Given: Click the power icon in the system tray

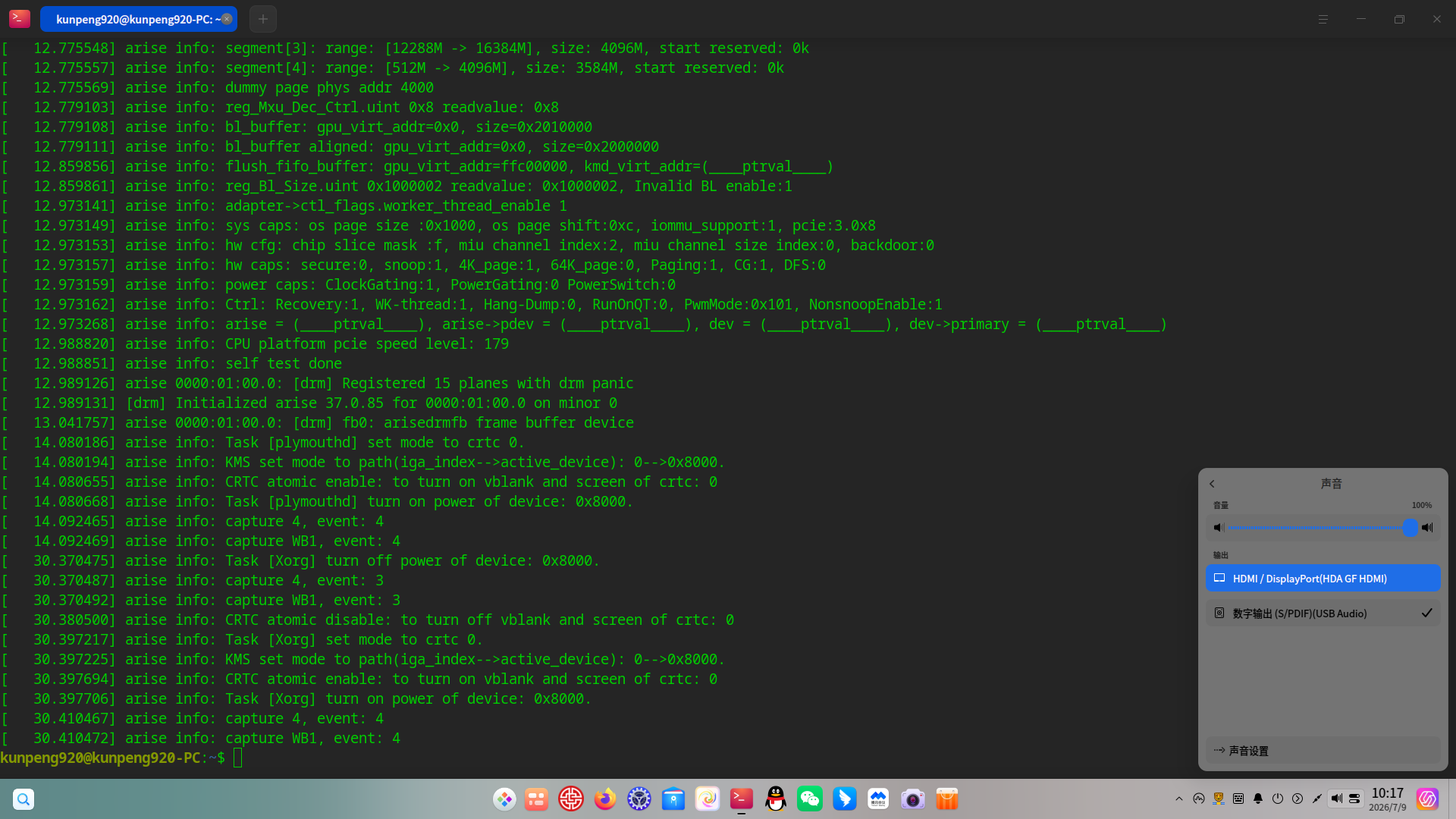Looking at the screenshot, I should pos(1278,799).
